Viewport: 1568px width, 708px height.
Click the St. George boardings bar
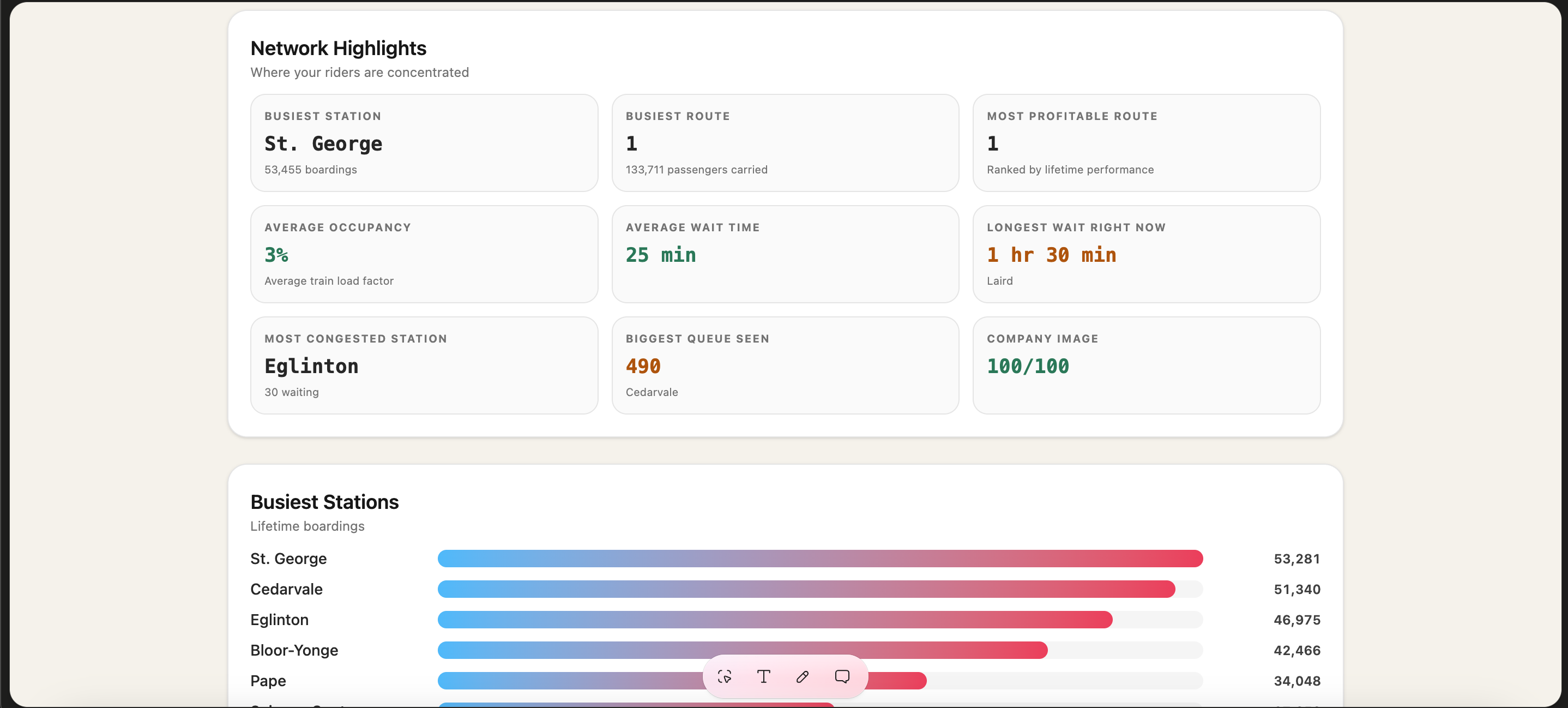(x=820, y=558)
